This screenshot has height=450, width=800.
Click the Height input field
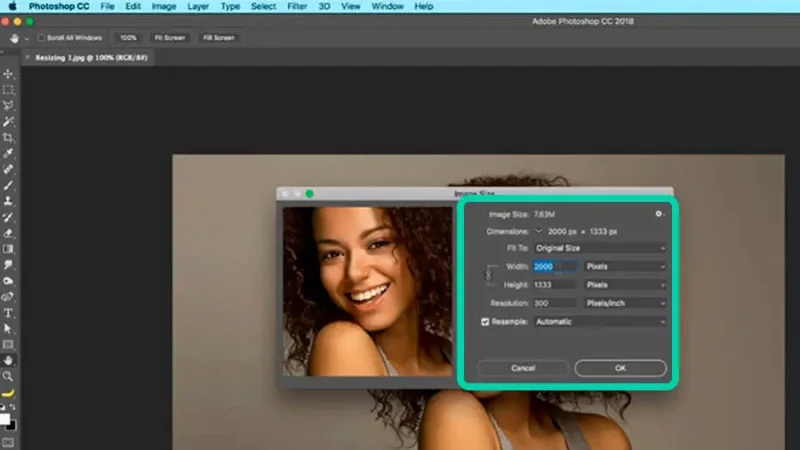556,285
